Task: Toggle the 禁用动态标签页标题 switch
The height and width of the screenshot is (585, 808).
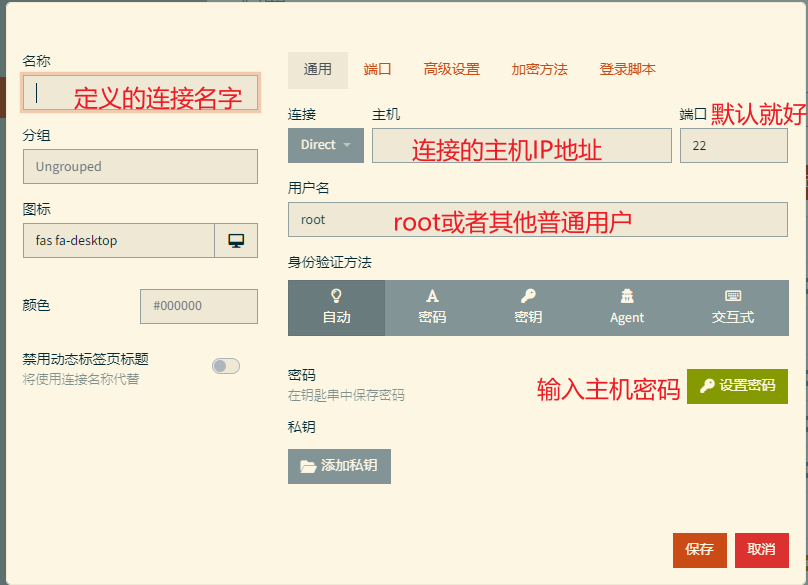Action: click(225, 366)
